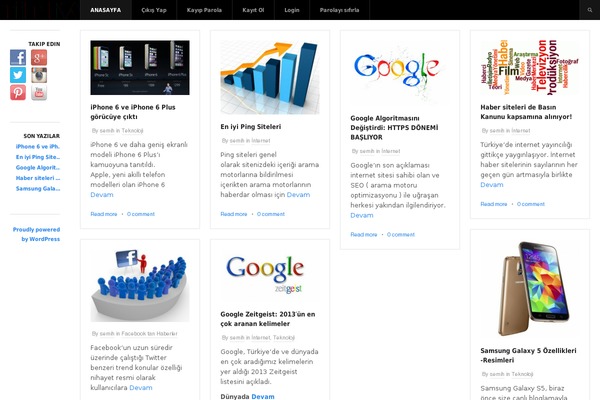Open the Twitter social icon
The height and width of the screenshot is (400, 600).
(18, 75)
